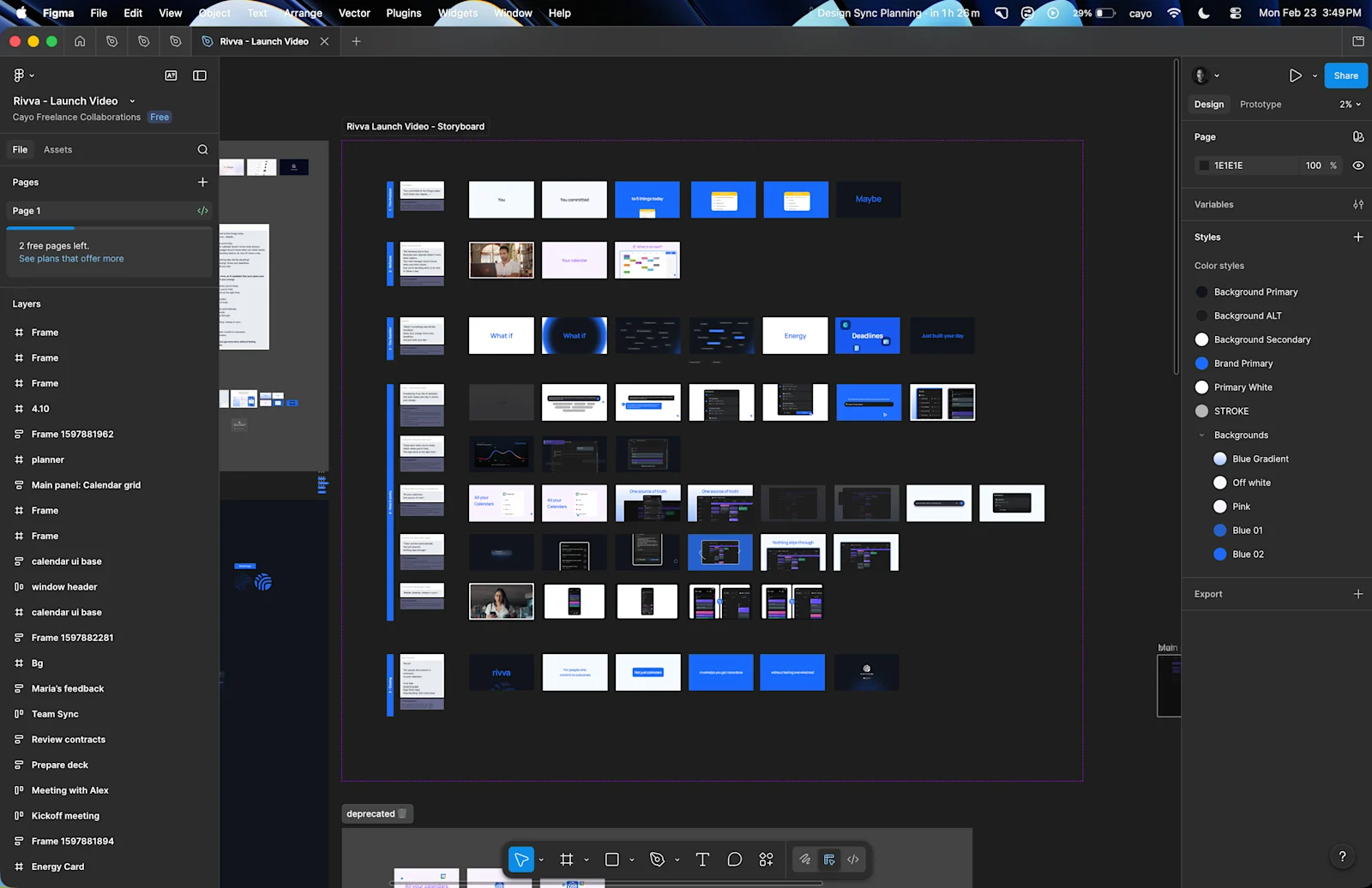
Task: Click the Present play button
Action: 1295,75
